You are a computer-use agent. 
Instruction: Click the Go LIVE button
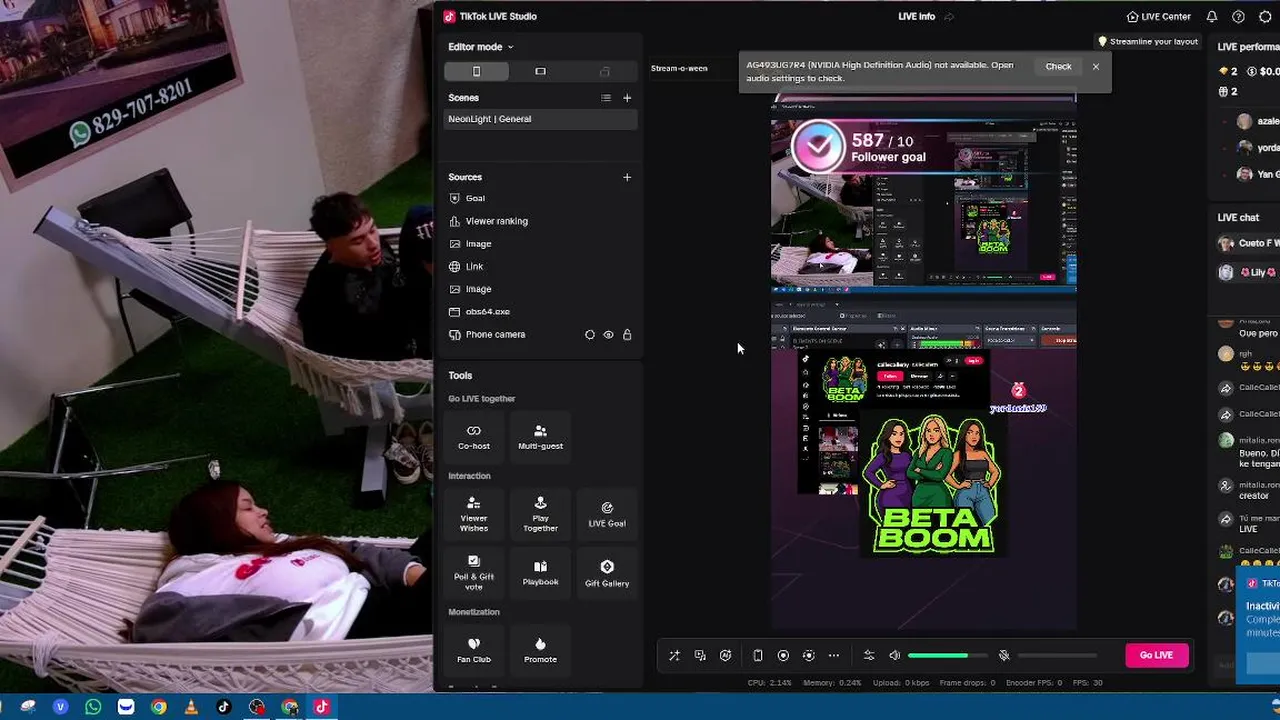pos(1156,655)
